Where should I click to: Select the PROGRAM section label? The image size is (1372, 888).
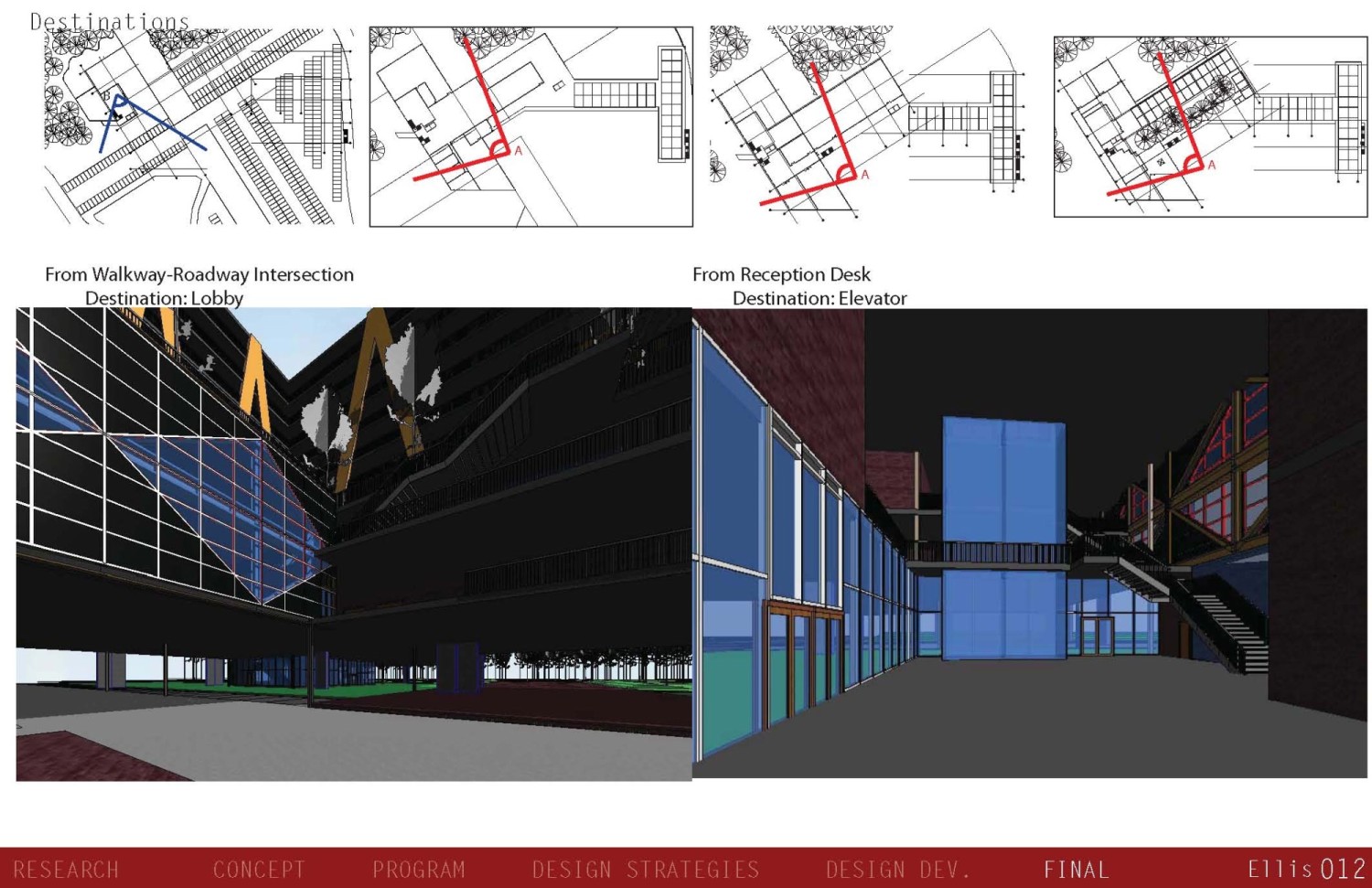(419, 870)
